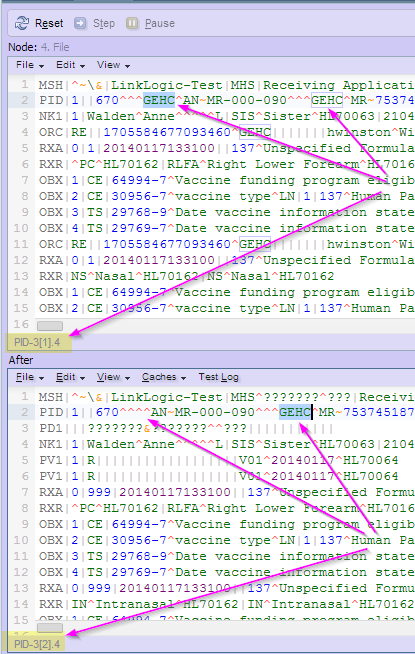This screenshot has width=415, height=654.
Task: Open the After panel Edit menu
Action: pyautogui.click(x=70, y=377)
